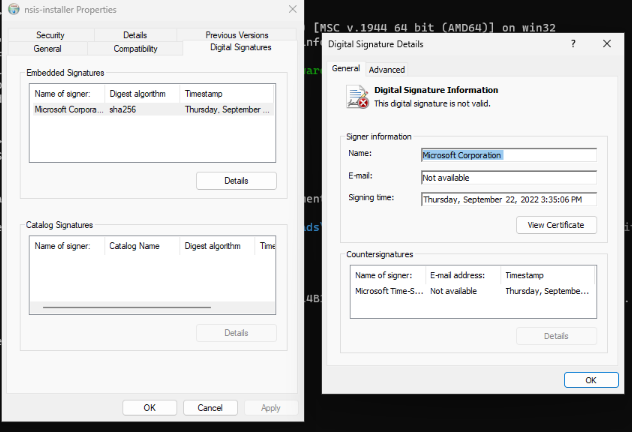Image resolution: width=632 pixels, height=432 pixels.
Task: Click the help question mark in Digital Signature Details
Action: click(x=573, y=44)
